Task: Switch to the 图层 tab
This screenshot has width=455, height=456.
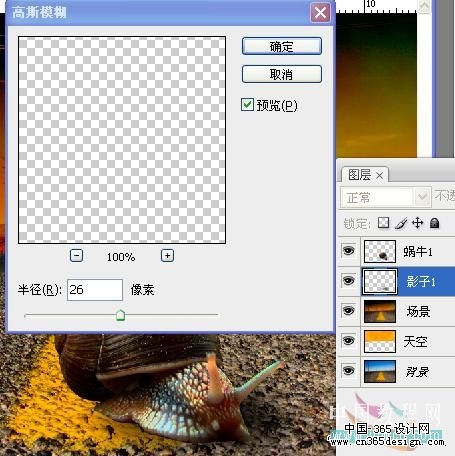Action: coord(359,175)
